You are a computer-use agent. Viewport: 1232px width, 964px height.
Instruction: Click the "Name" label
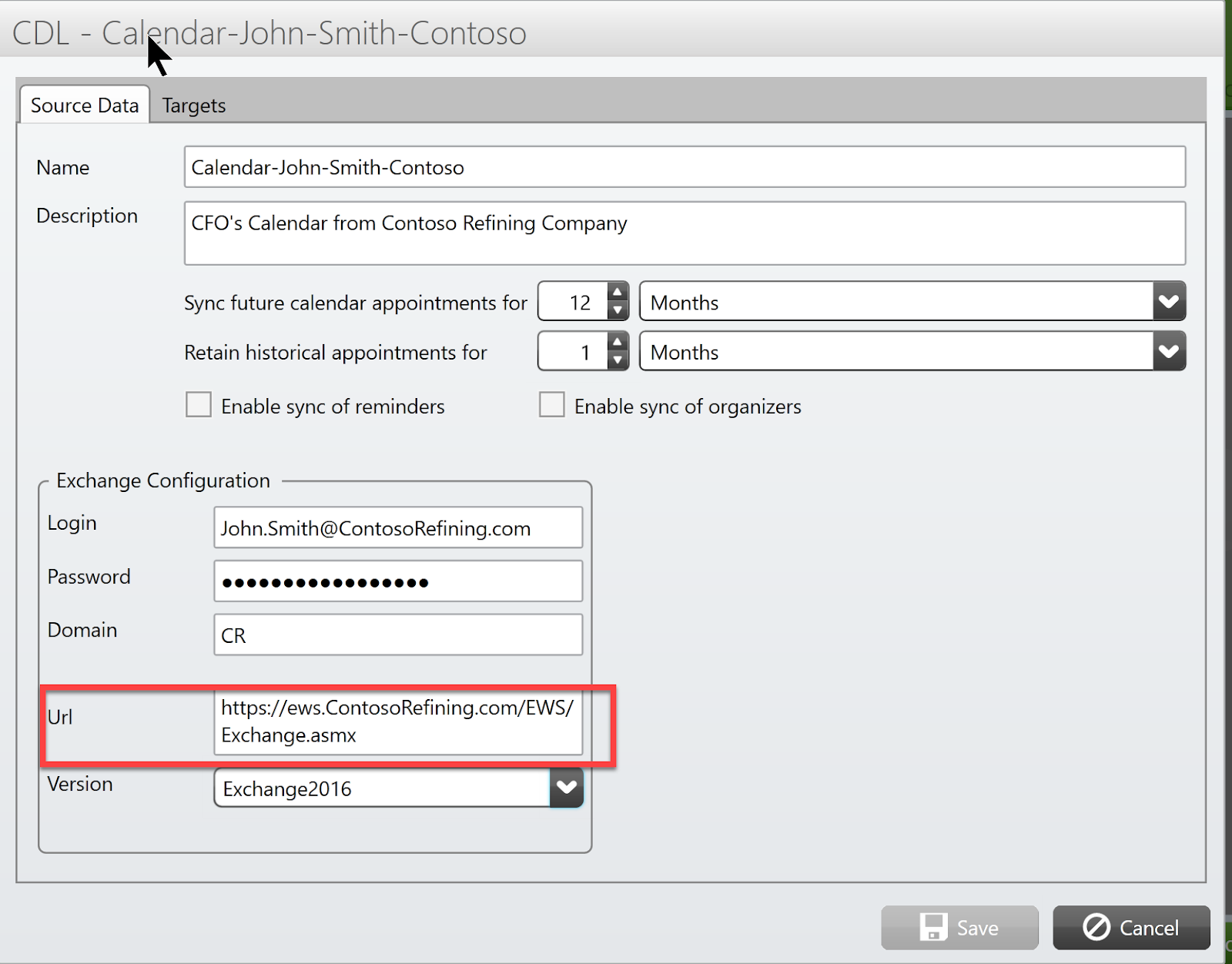63,167
